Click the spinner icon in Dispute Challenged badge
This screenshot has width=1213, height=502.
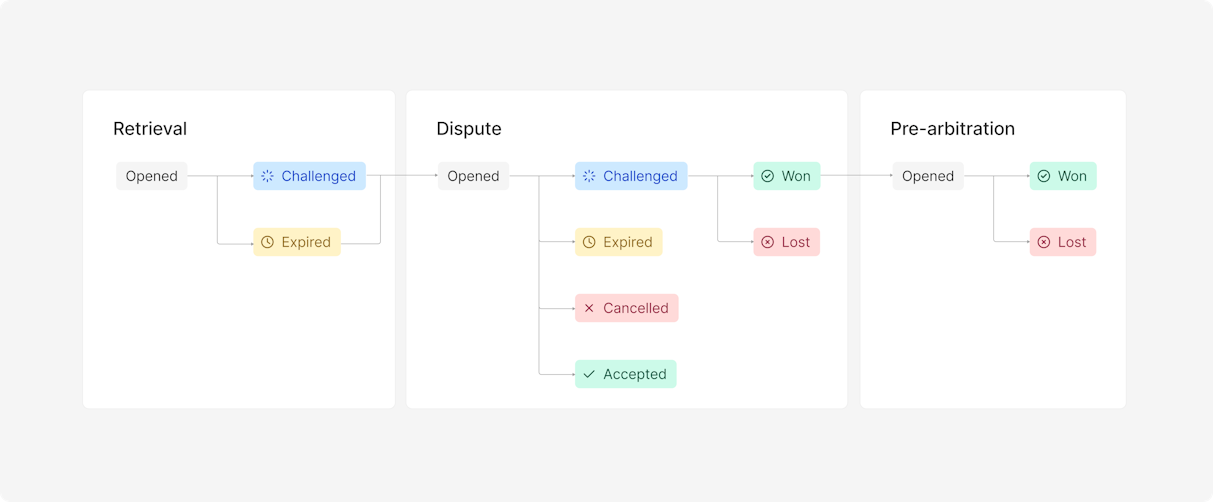pos(589,176)
